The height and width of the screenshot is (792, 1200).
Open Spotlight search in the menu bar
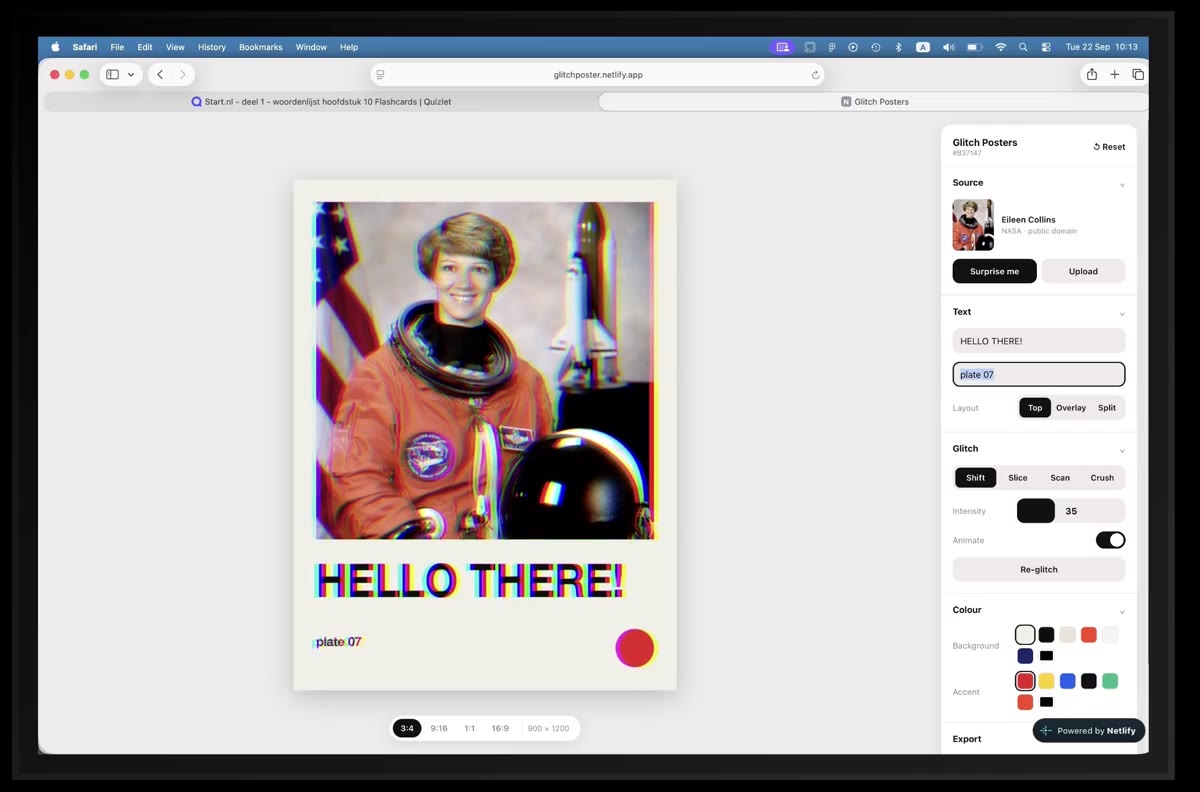[x=1023, y=47]
